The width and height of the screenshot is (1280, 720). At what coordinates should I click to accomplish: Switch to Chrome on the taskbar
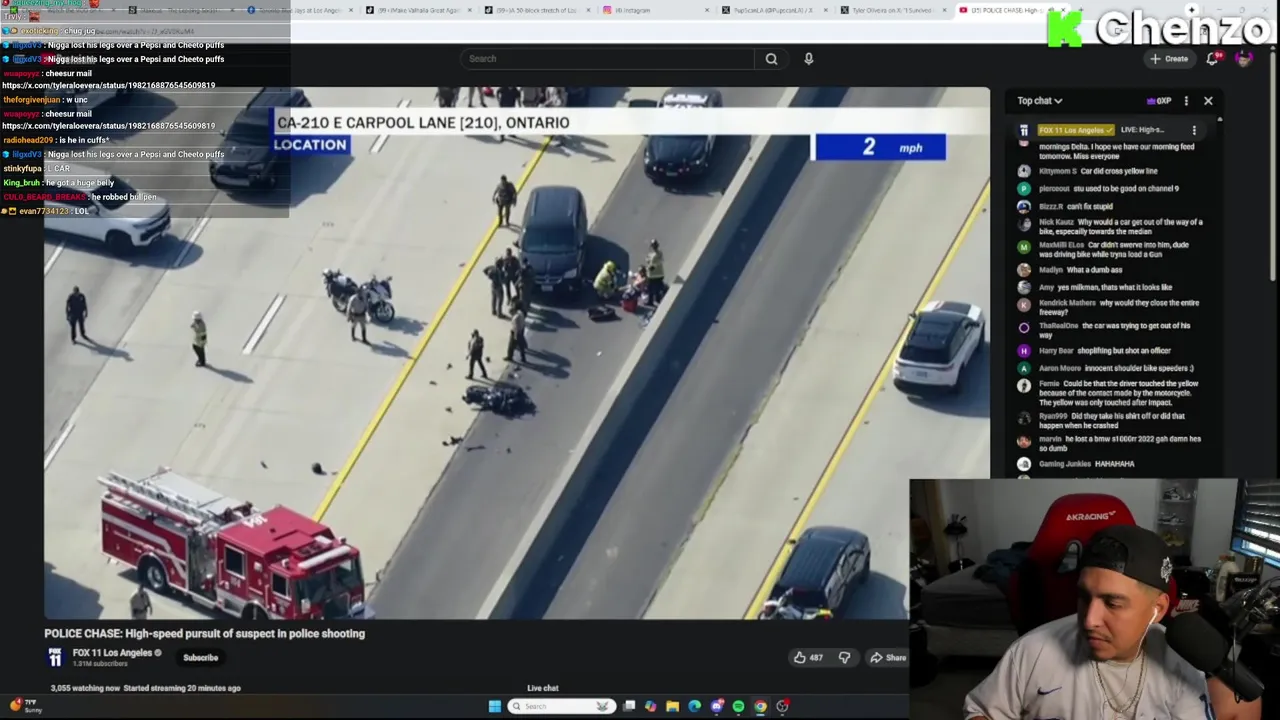click(x=760, y=707)
